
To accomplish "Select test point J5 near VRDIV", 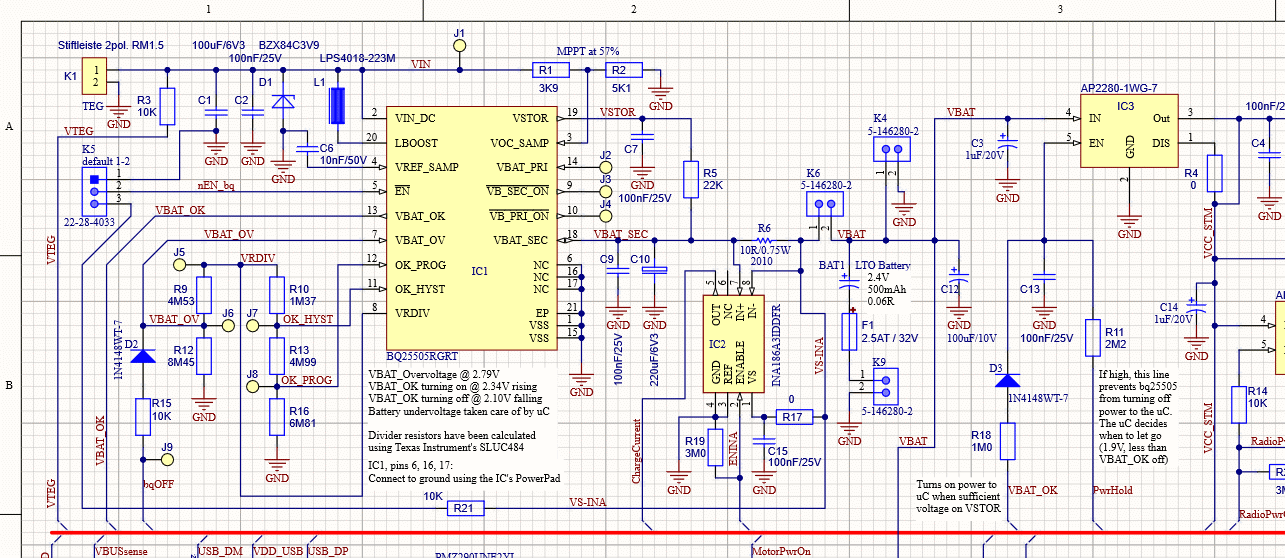I will (180, 265).
